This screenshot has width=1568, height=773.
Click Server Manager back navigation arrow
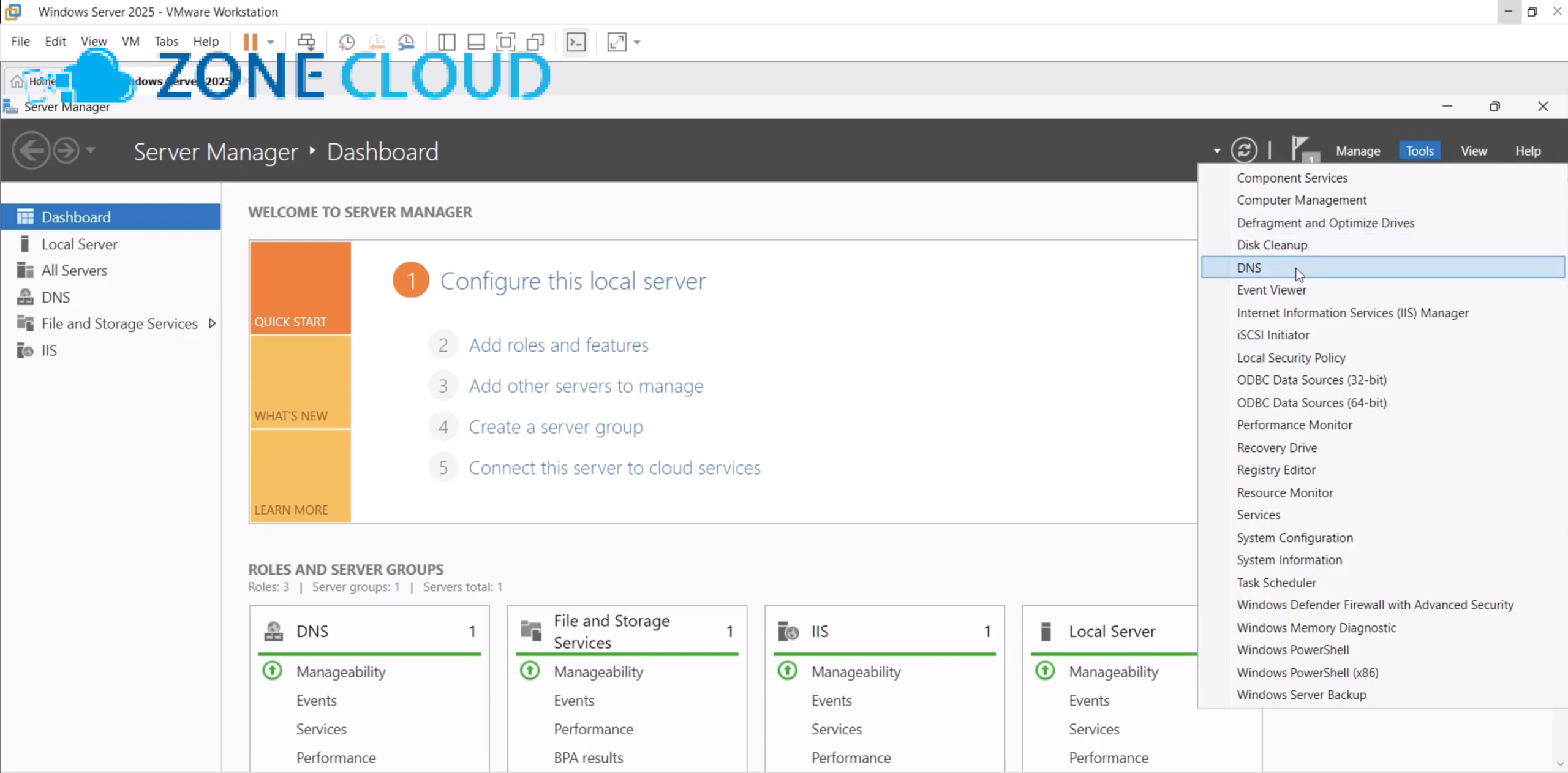[x=31, y=150]
